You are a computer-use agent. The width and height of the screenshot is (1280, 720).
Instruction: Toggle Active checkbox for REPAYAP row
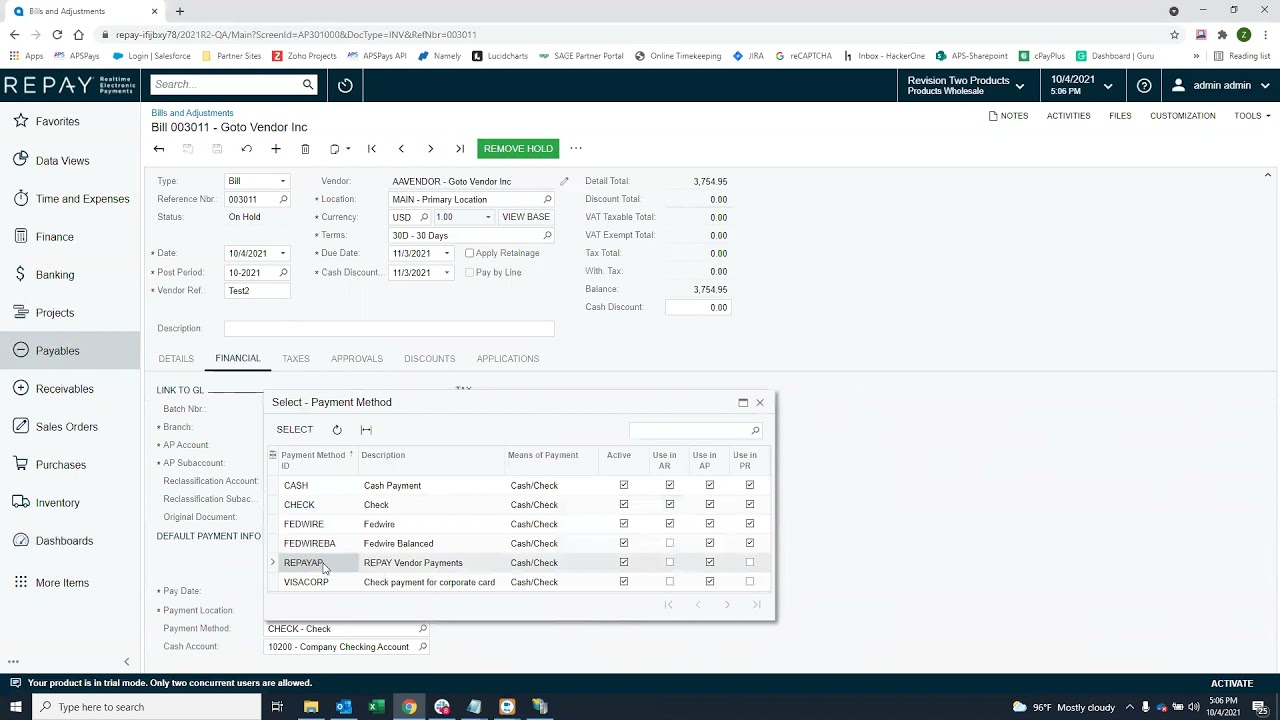pyautogui.click(x=624, y=562)
